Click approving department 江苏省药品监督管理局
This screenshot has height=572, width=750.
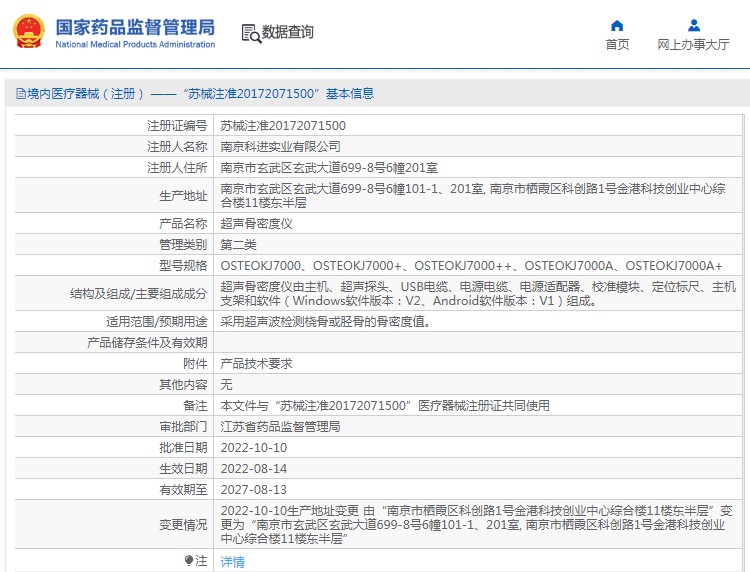280,427
